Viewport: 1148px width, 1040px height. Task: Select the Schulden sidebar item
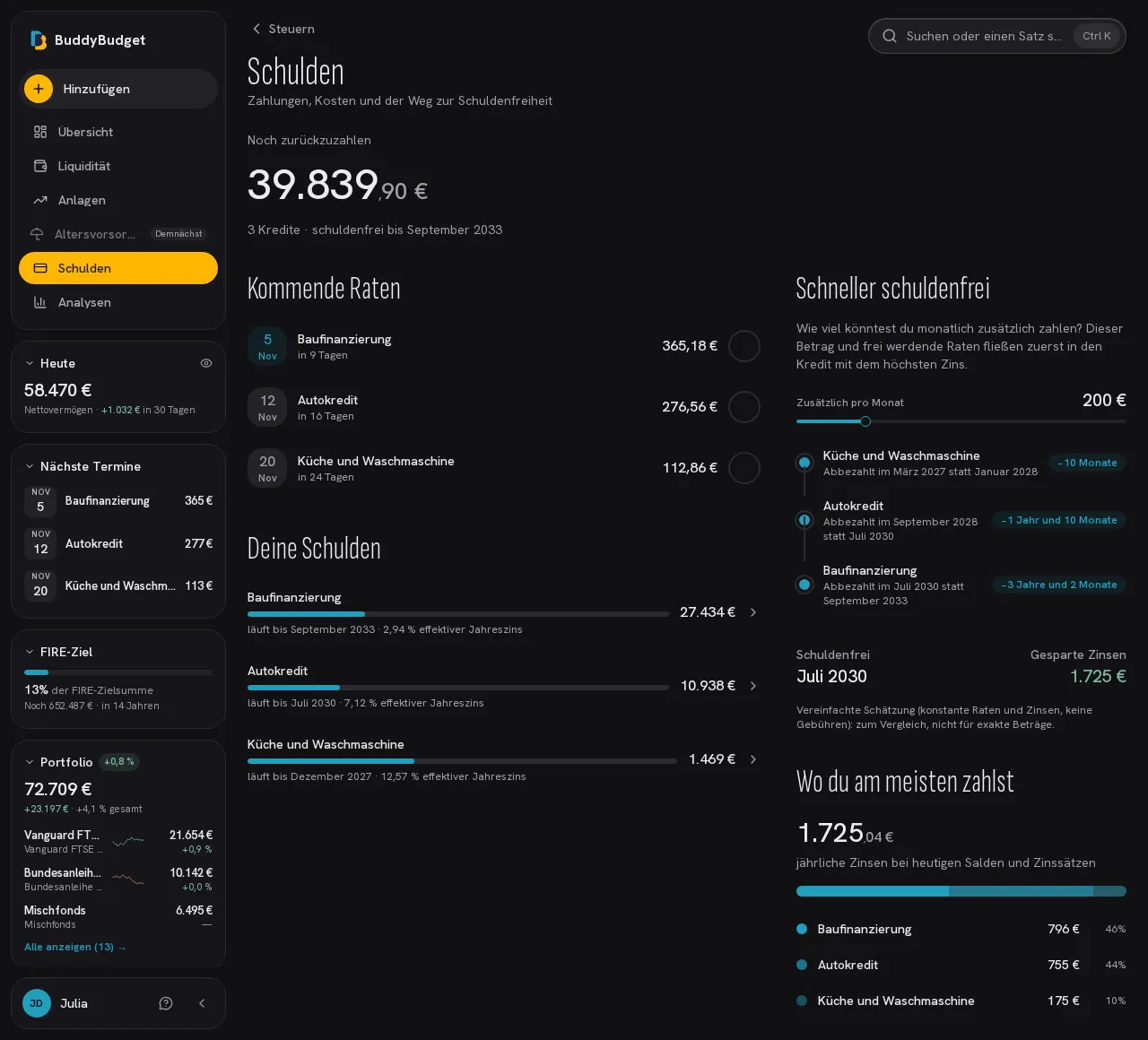[x=118, y=268]
